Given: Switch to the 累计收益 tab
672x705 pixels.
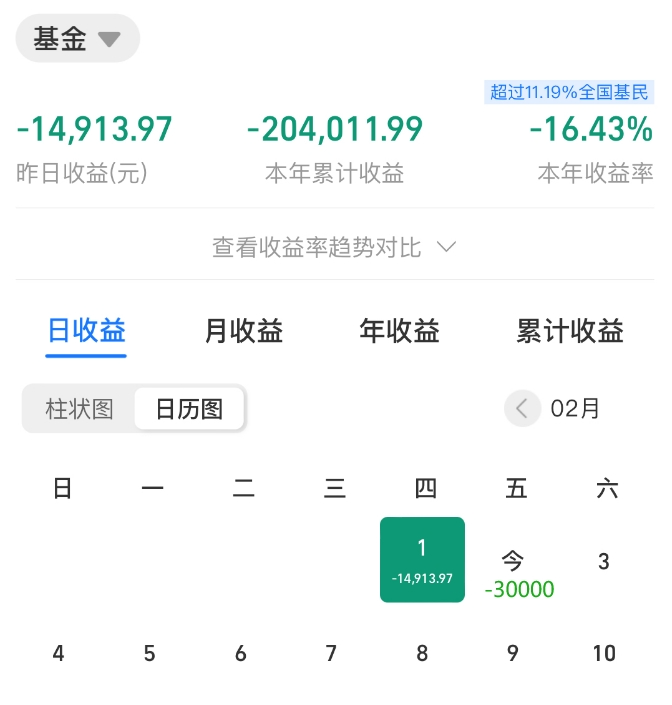Looking at the screenshot, I should [x=570, y=330].
